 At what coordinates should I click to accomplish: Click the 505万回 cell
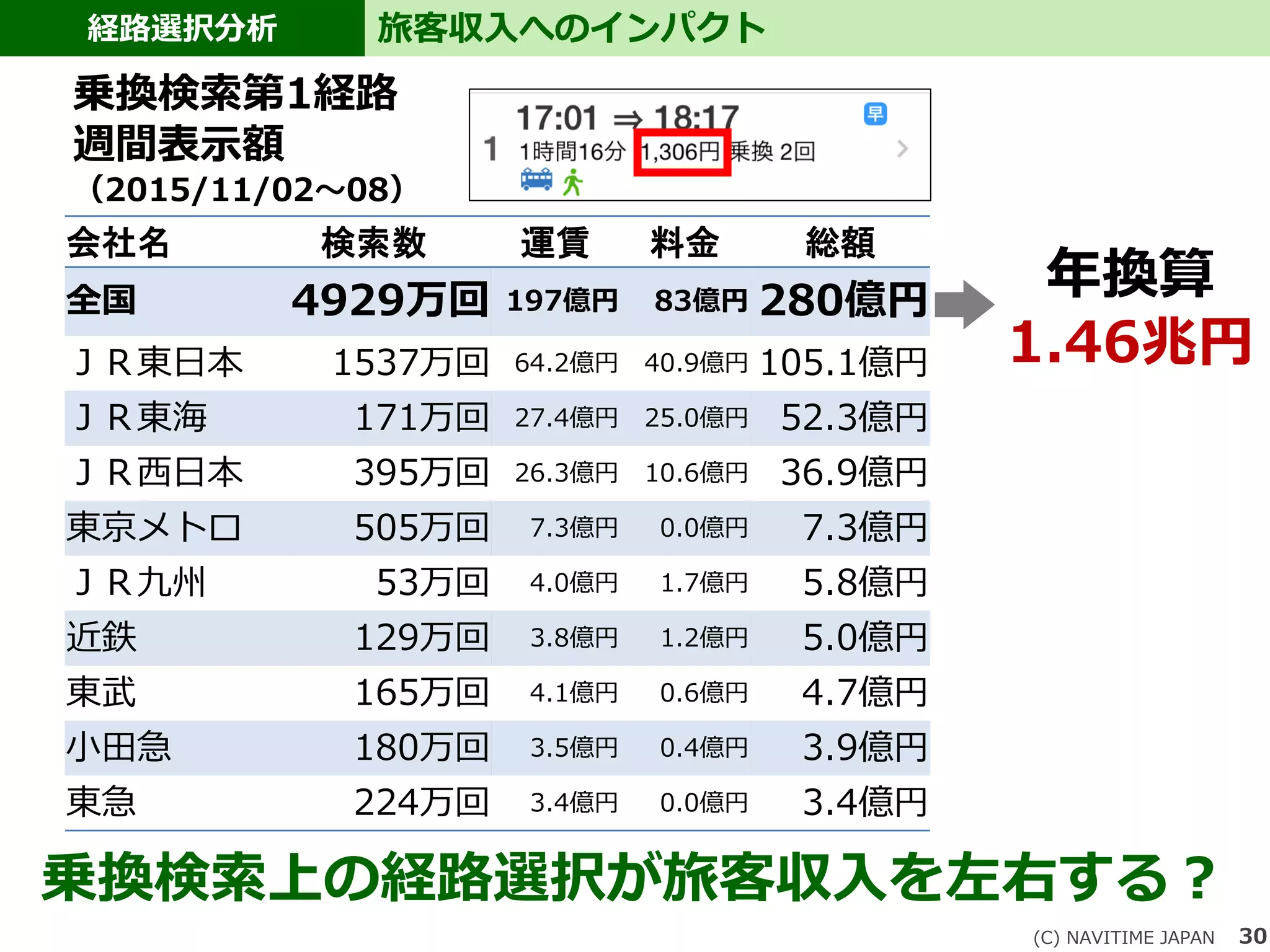(422, 528)
